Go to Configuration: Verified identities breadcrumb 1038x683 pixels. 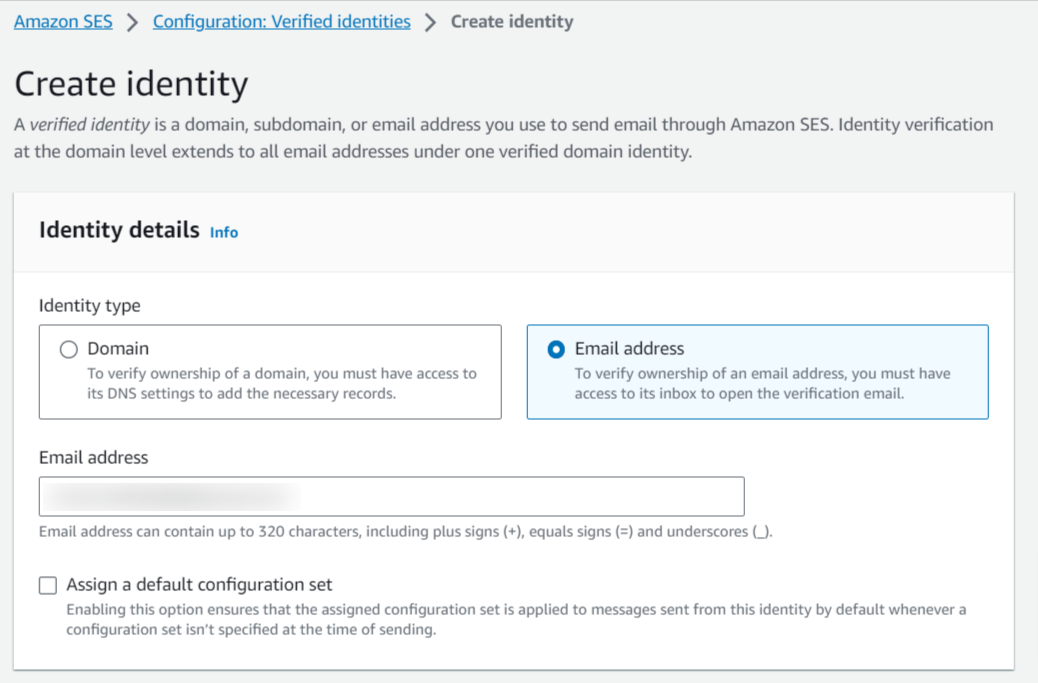(x=281, y=21)
